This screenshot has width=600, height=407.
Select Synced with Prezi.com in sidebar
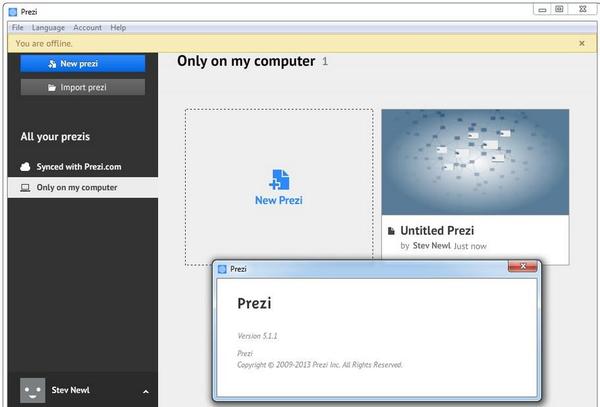coord(83,167)
